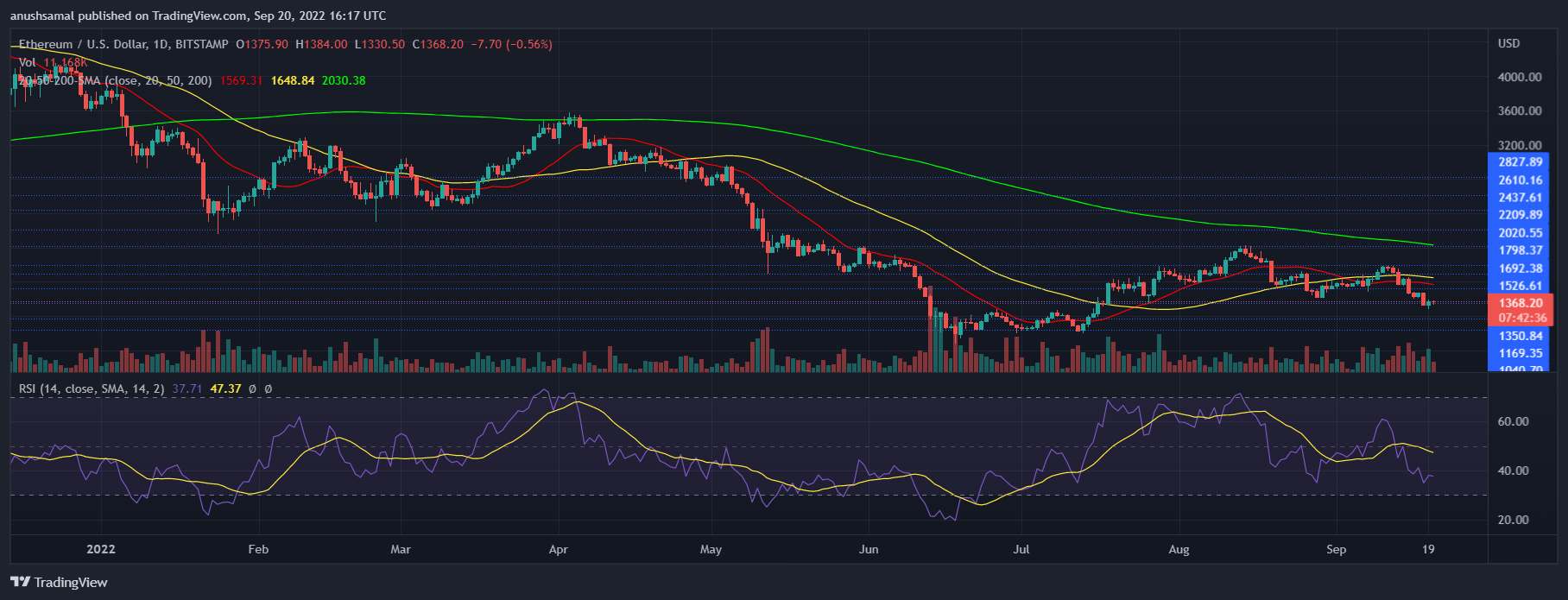Click the 20-50-200-SMA indicator legend
Image resolution: width=1568 pixels, height=600 pixels.
(x=115, y=80)
